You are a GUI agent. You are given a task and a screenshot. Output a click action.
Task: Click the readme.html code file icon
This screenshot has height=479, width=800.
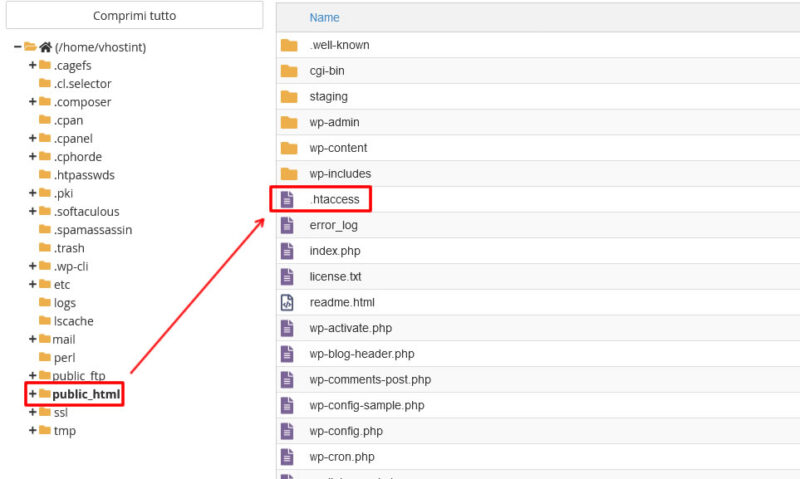pyautogui.click(x=287, y=302)
